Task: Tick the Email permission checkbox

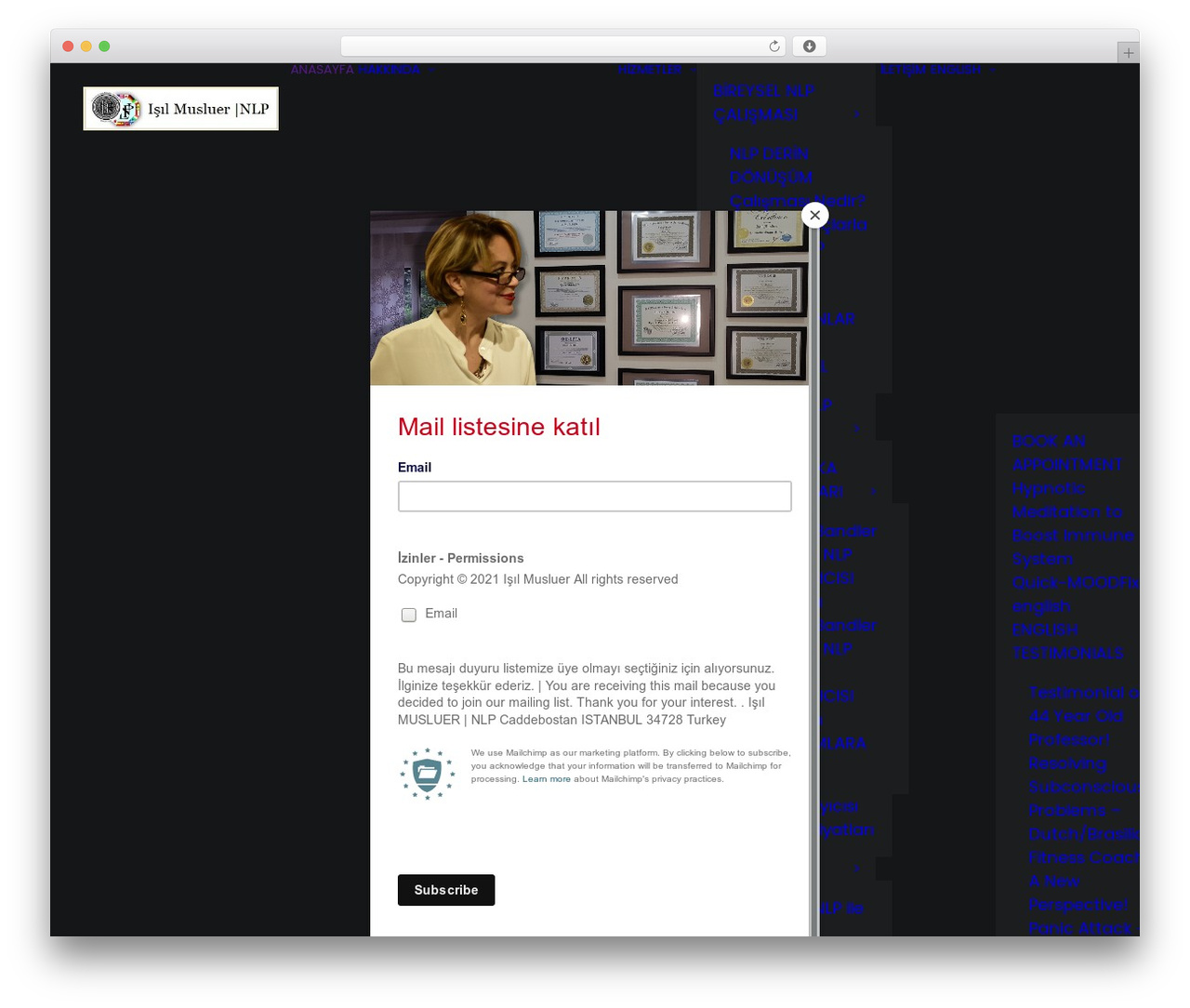Action: tap(408, 615)
